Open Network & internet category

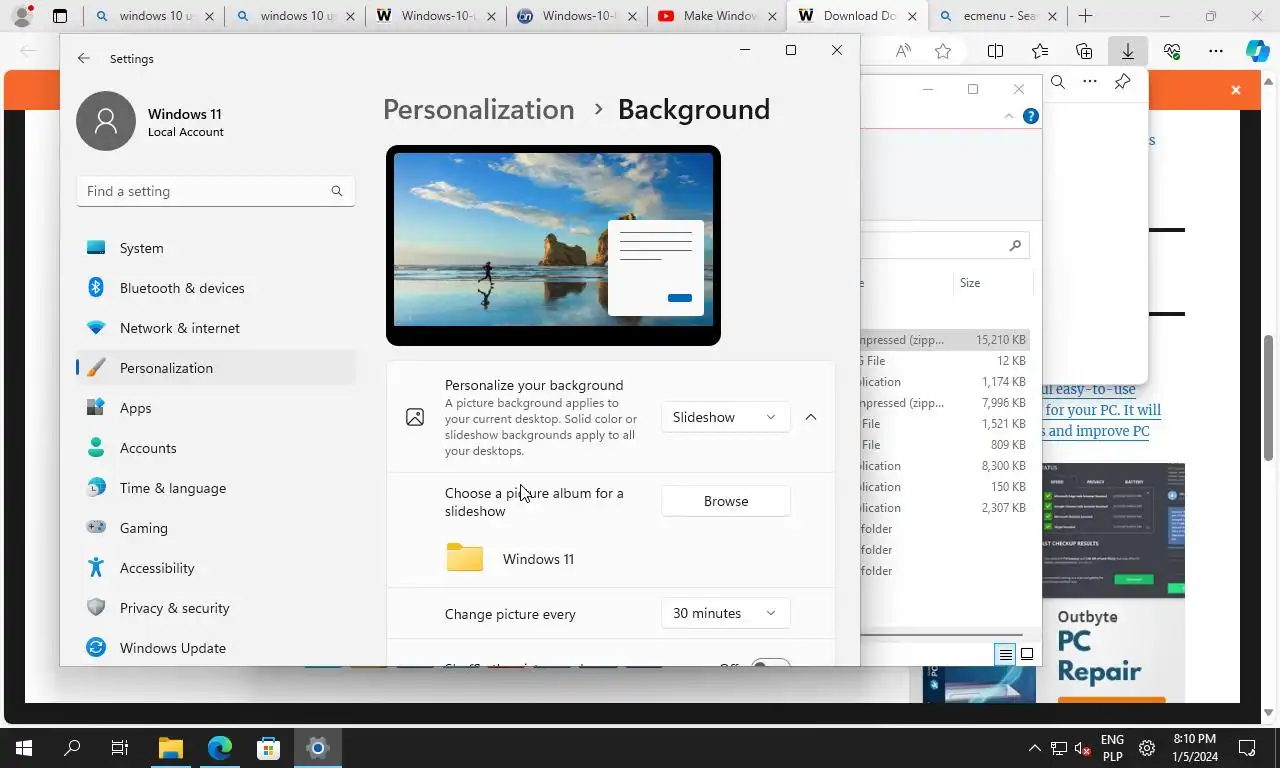pos(216,328)
